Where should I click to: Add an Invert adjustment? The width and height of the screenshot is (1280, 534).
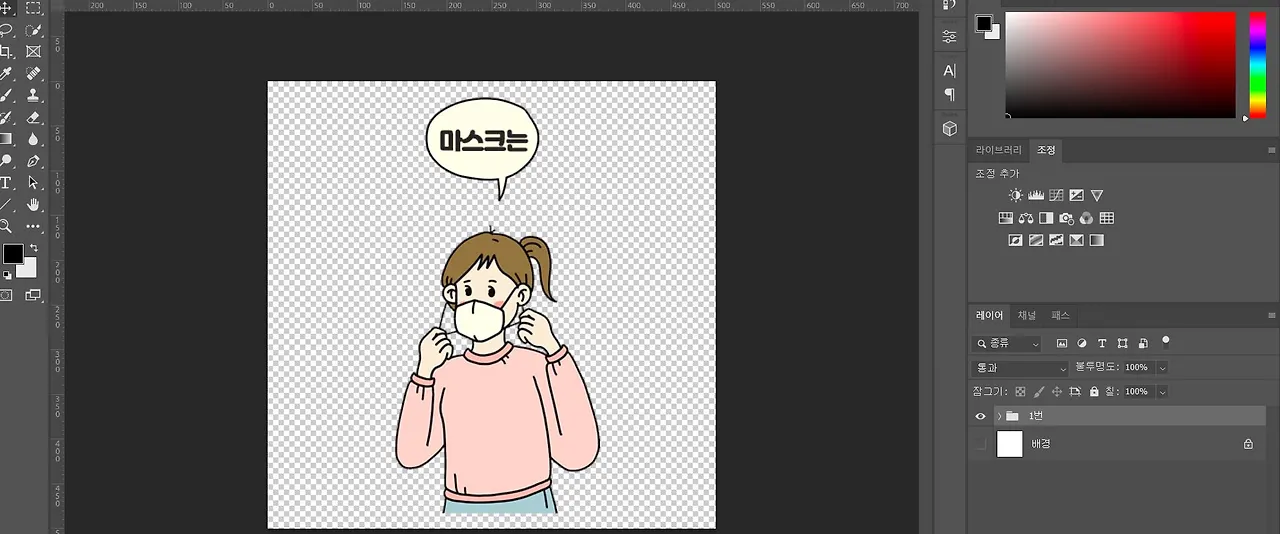(x=1016, y=241)
